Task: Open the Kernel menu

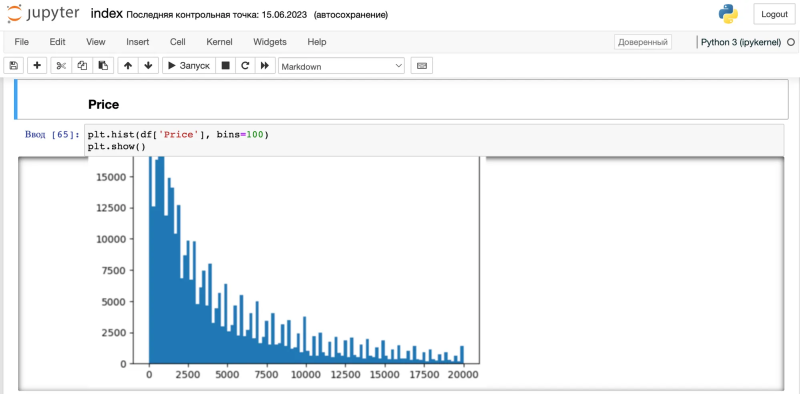Action: tap(219, 42)
